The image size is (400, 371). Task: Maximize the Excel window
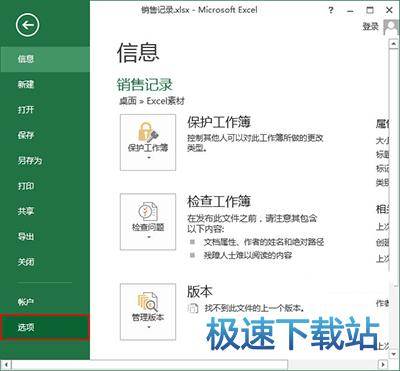pos(370,10)
